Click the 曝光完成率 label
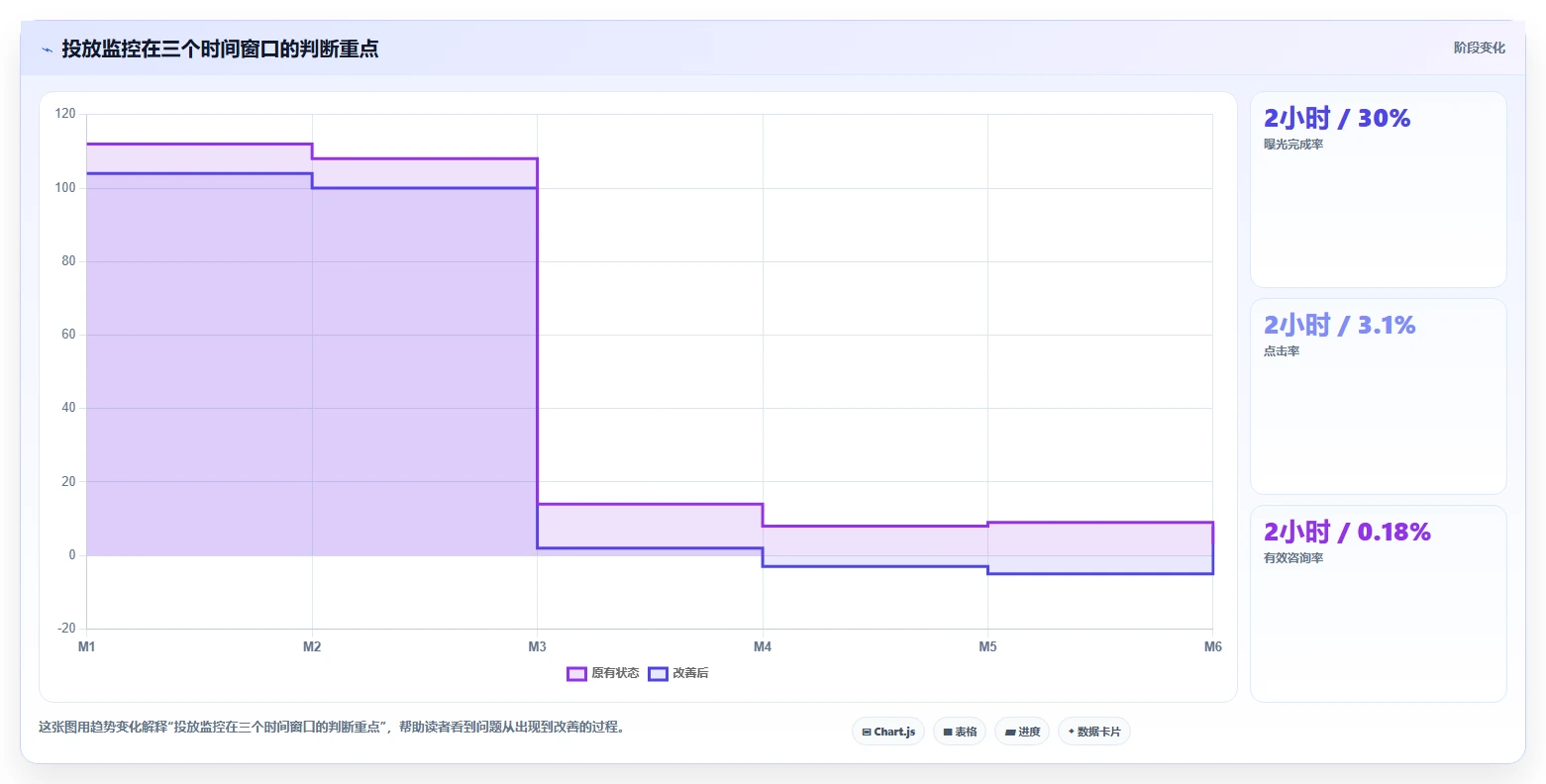Image resolution: width=1546 pixels, height=784 pixels. point(1293,145)
